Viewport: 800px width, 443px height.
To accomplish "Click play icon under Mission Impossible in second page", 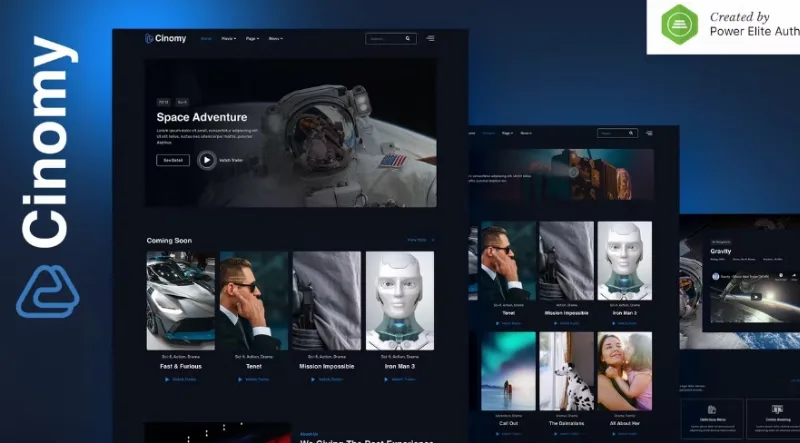I will pyautogui.click(x=556, y=324).
